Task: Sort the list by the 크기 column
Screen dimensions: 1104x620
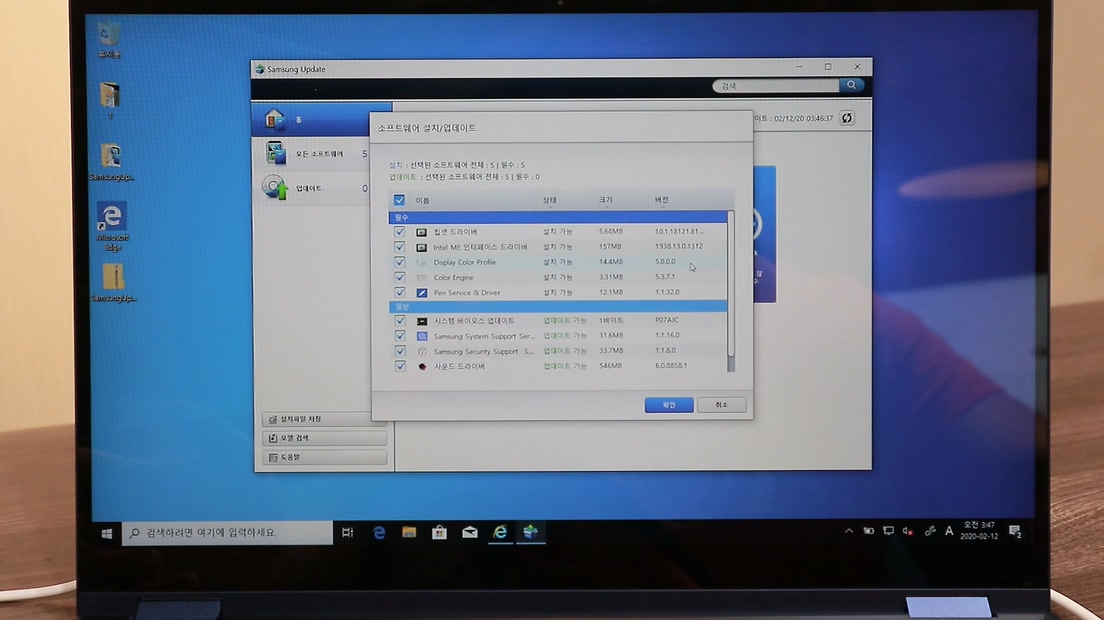Action: 606,200
